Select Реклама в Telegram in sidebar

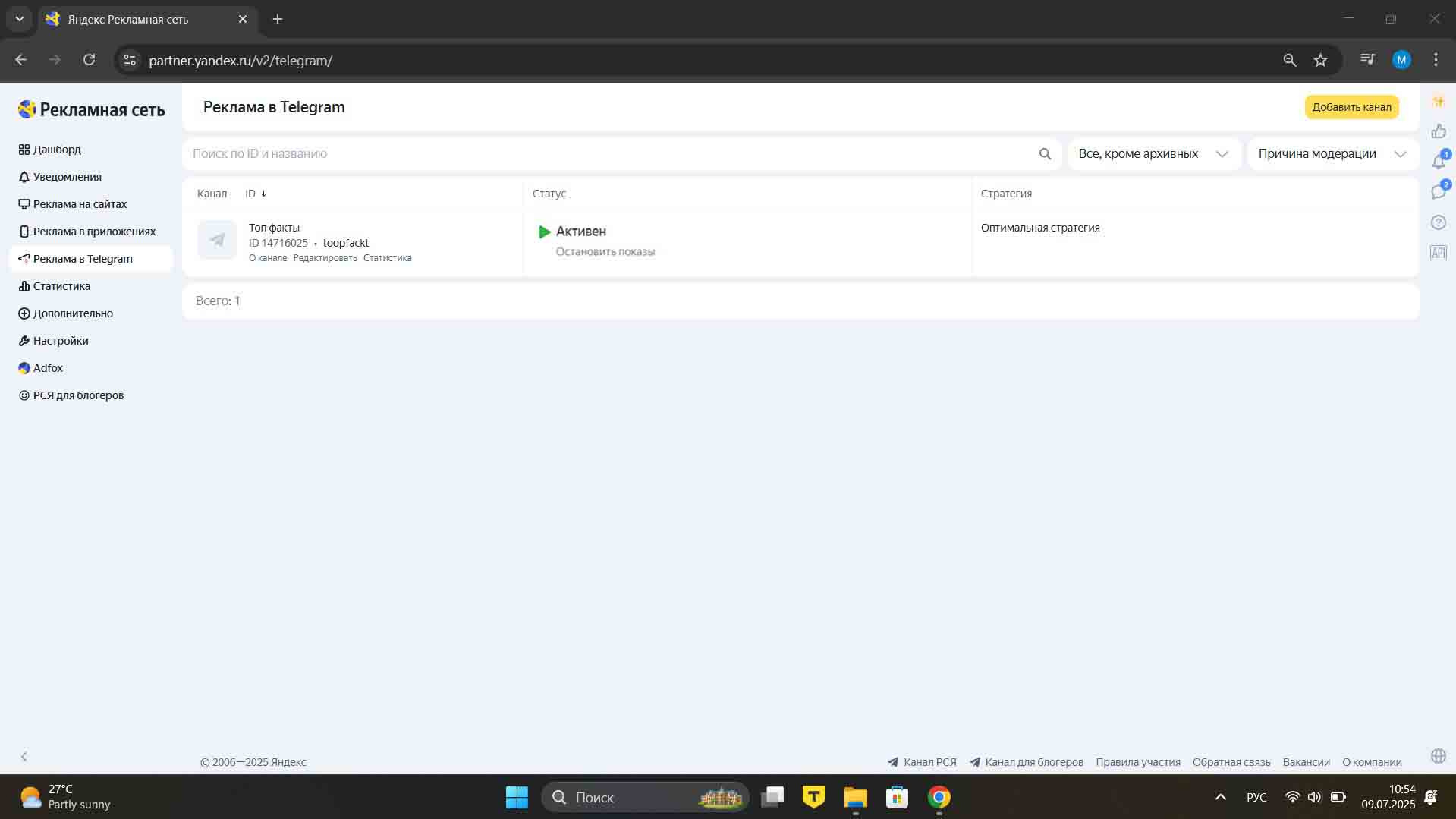click(91, 259)
